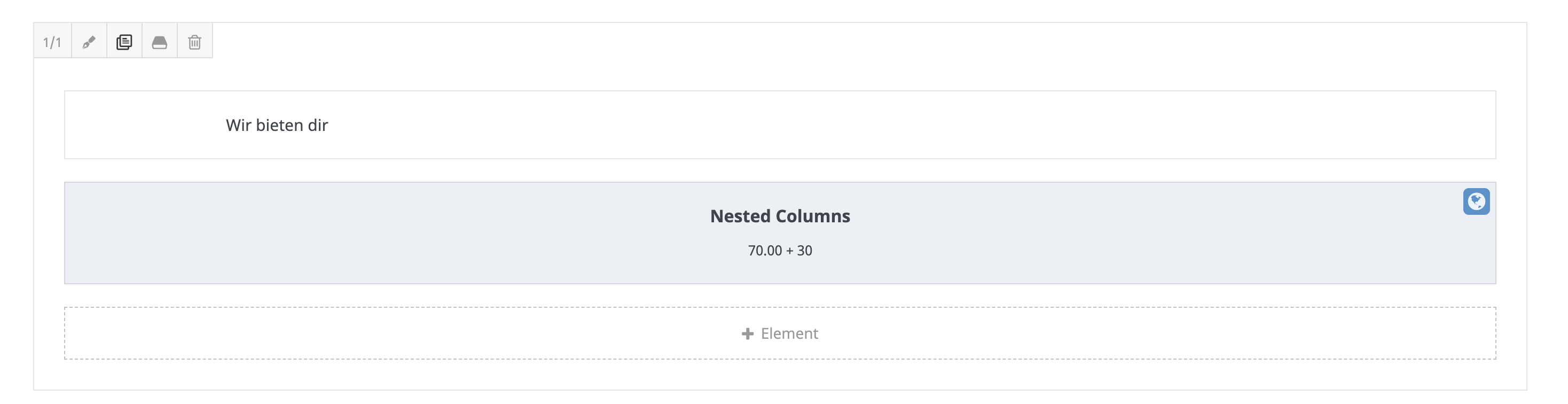The width and height of the screenshot is (1568, 404).
Task: Add a new element via "+ Element"
Action: (x=780, y=333)
